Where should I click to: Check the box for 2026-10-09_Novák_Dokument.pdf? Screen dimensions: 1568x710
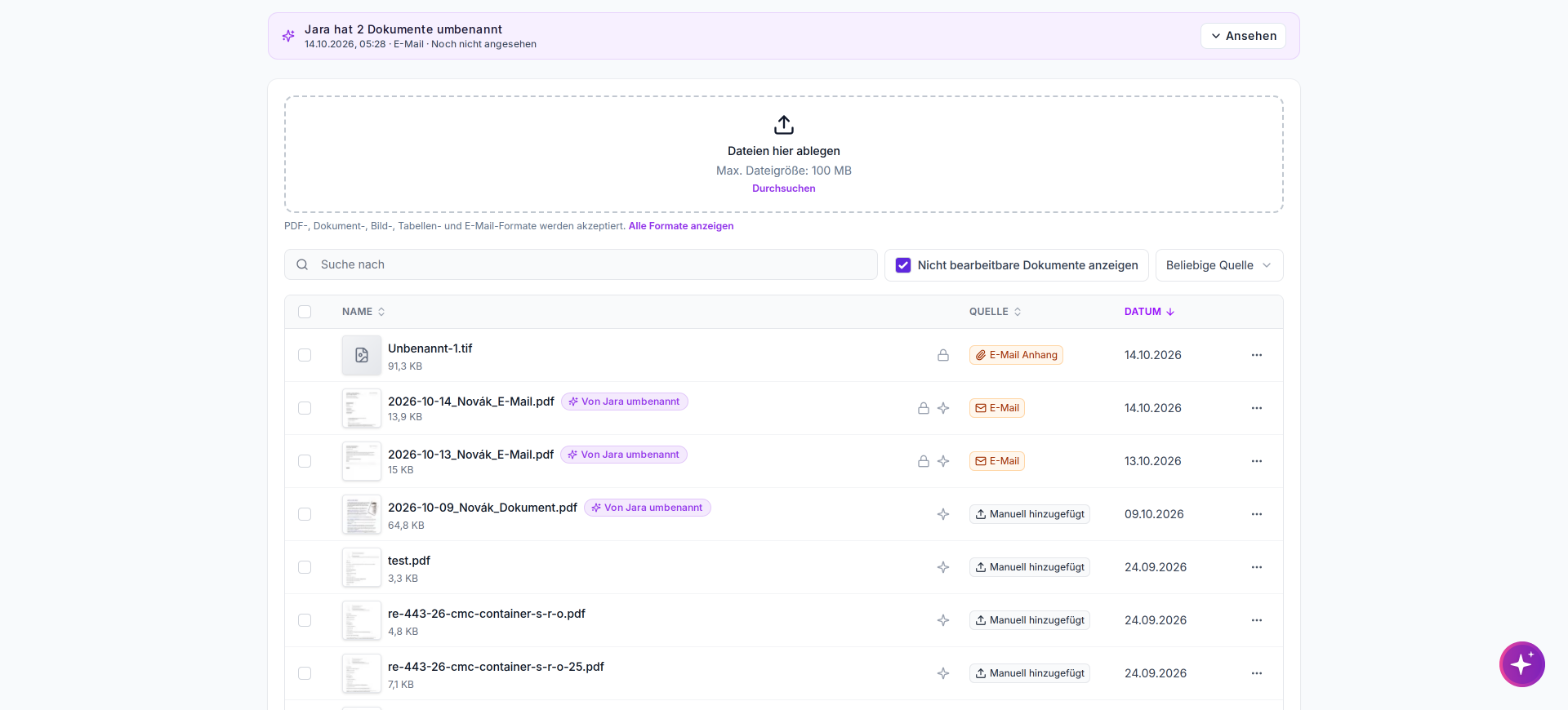click(x=305, y=514)
